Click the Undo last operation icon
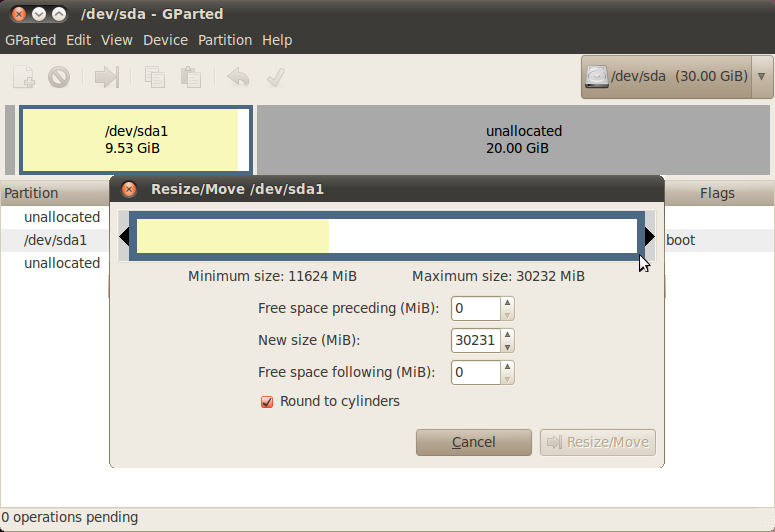 pos(238,78)
